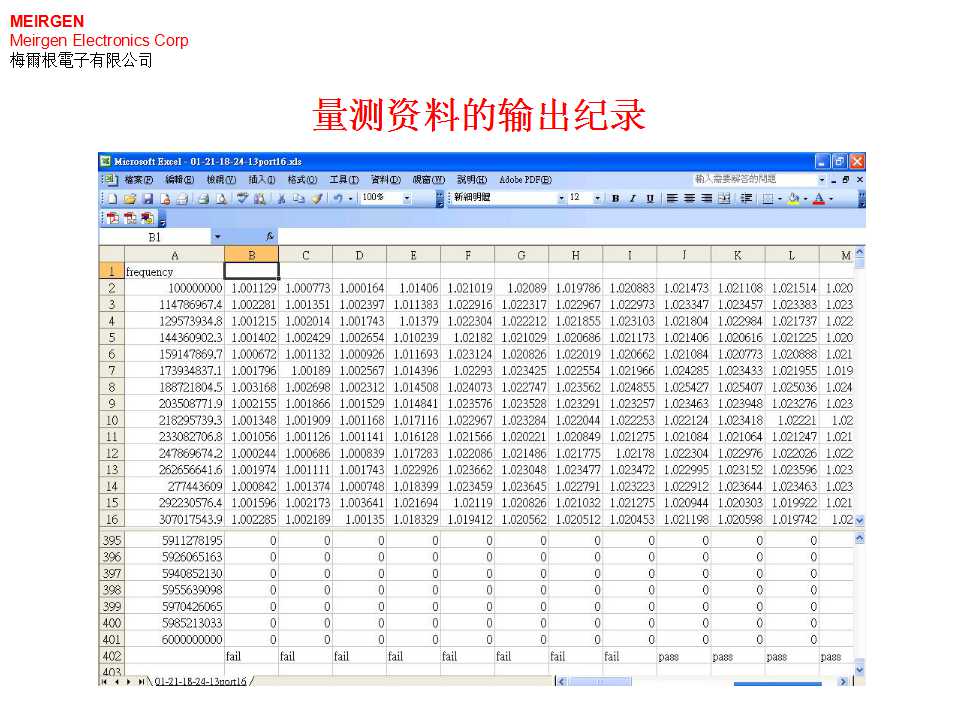Open the font size 12 dropdown

pyautogui.click(x=597, y=198)
